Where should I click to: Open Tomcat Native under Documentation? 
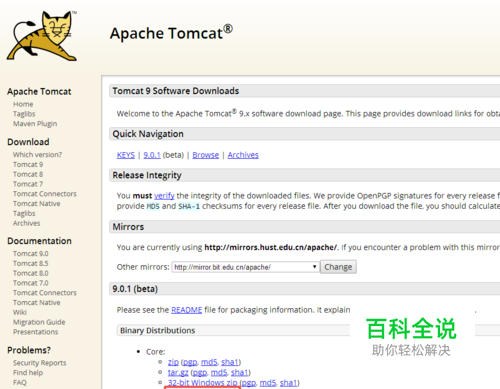tap(37, 303)
